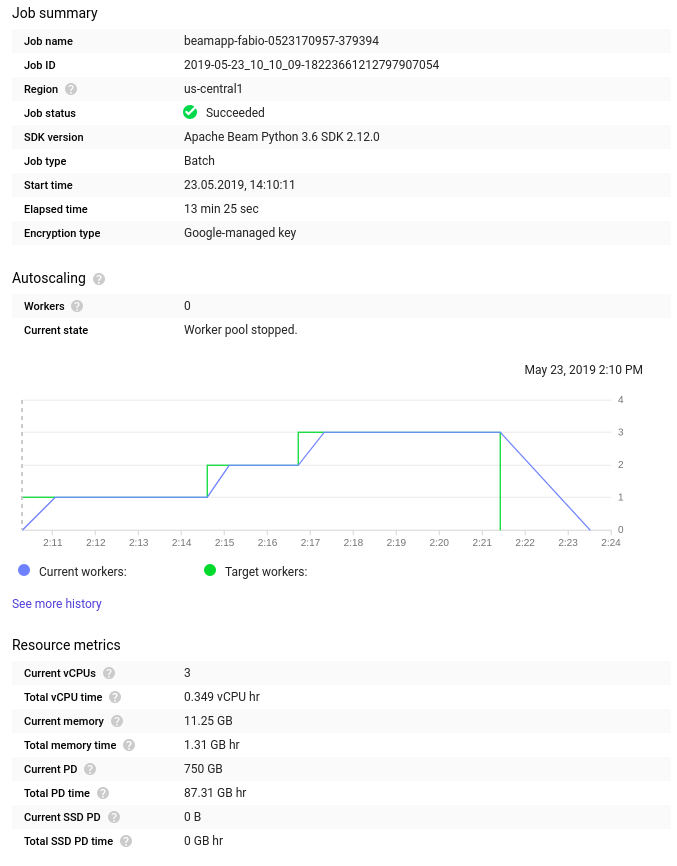
Task: Click the Resource metrics heading
Action: tap(66, 645)
